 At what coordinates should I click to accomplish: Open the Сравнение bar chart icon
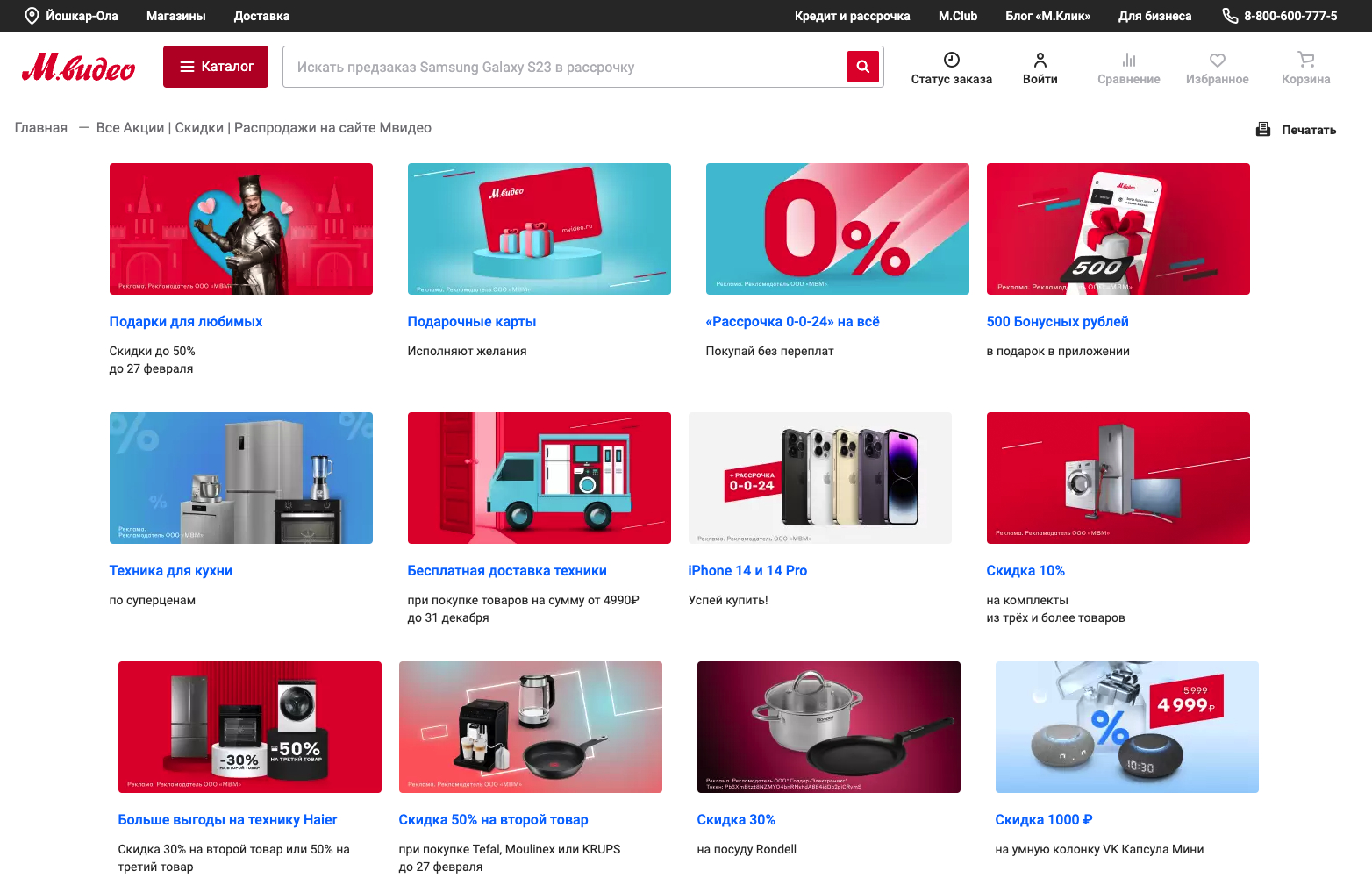click(x=1129, y=60)
